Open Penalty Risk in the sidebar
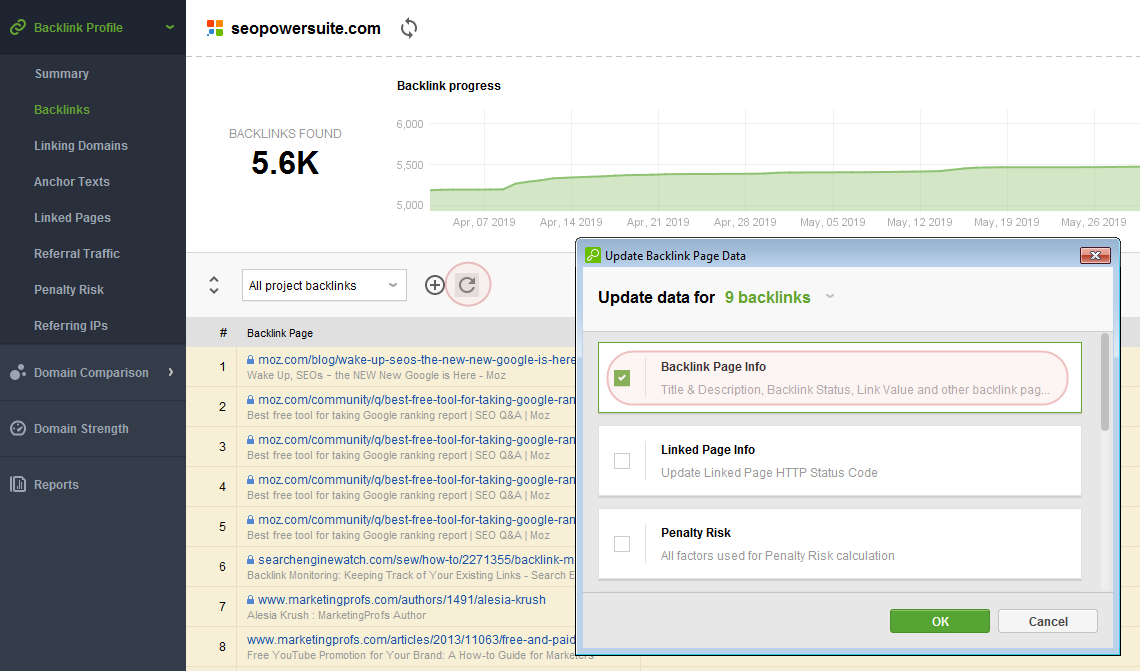The height and width of the screenshot is (671, 1140). click(69, 289)
